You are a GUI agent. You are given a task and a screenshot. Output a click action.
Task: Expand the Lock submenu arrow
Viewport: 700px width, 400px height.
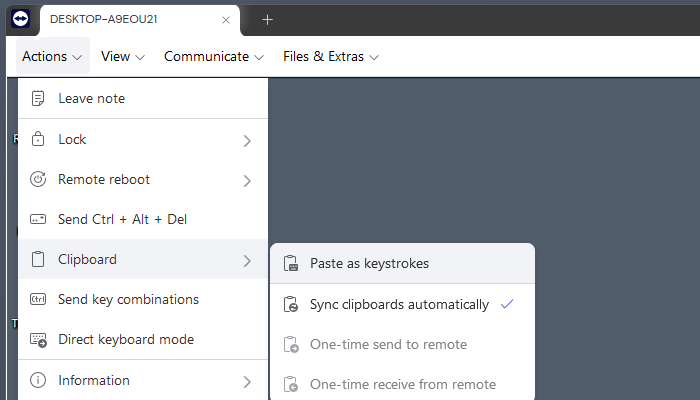click(x=247, y=140)
